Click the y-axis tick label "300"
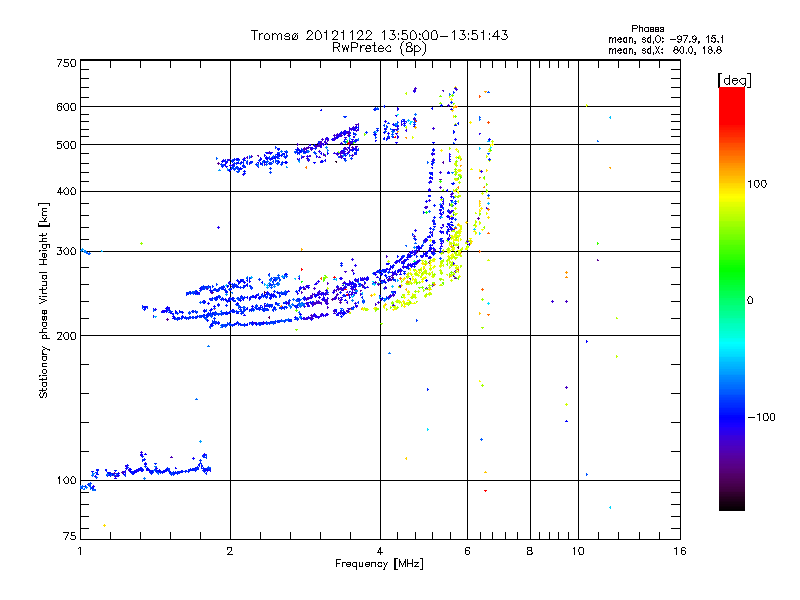The width and height of the screenshot is (800, 600). (66, 252)
